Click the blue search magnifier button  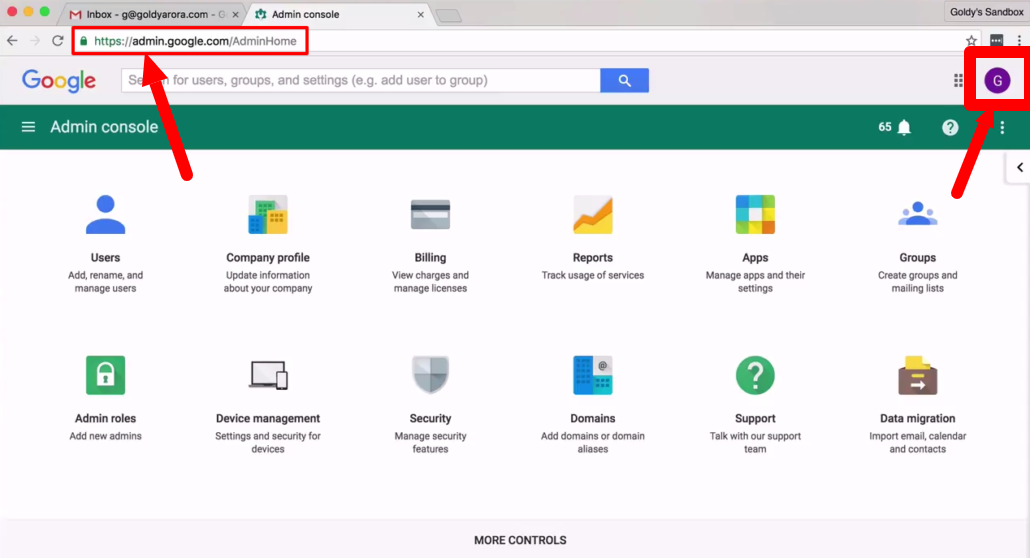625,80
